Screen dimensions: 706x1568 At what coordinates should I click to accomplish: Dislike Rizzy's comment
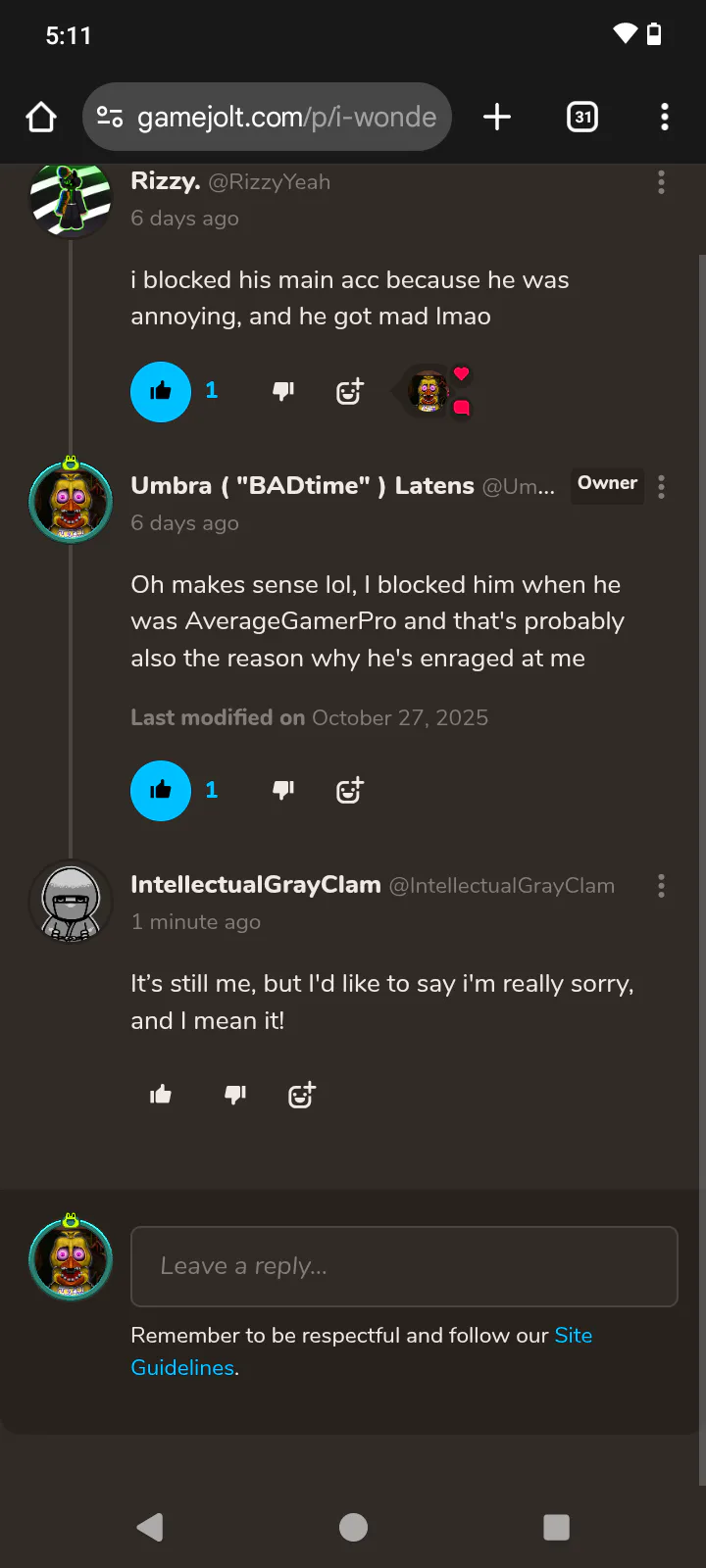pos(283,392)
